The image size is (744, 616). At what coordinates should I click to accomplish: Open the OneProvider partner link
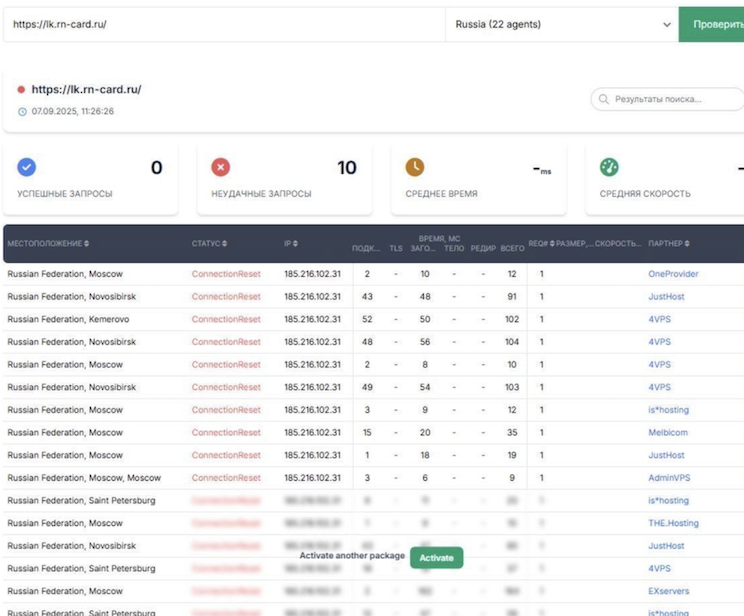pos(673,274)
